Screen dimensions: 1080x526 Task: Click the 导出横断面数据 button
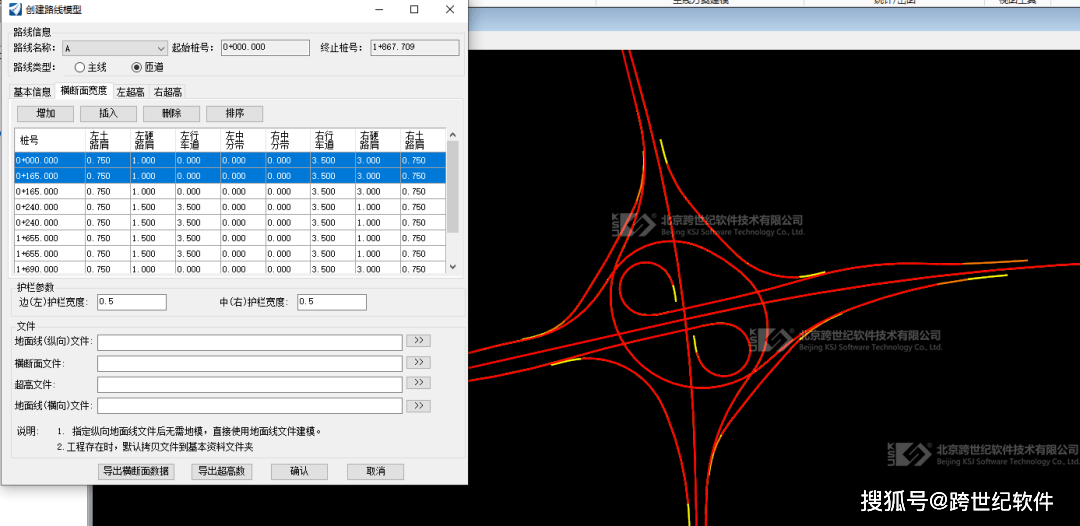tap(136, 472)
